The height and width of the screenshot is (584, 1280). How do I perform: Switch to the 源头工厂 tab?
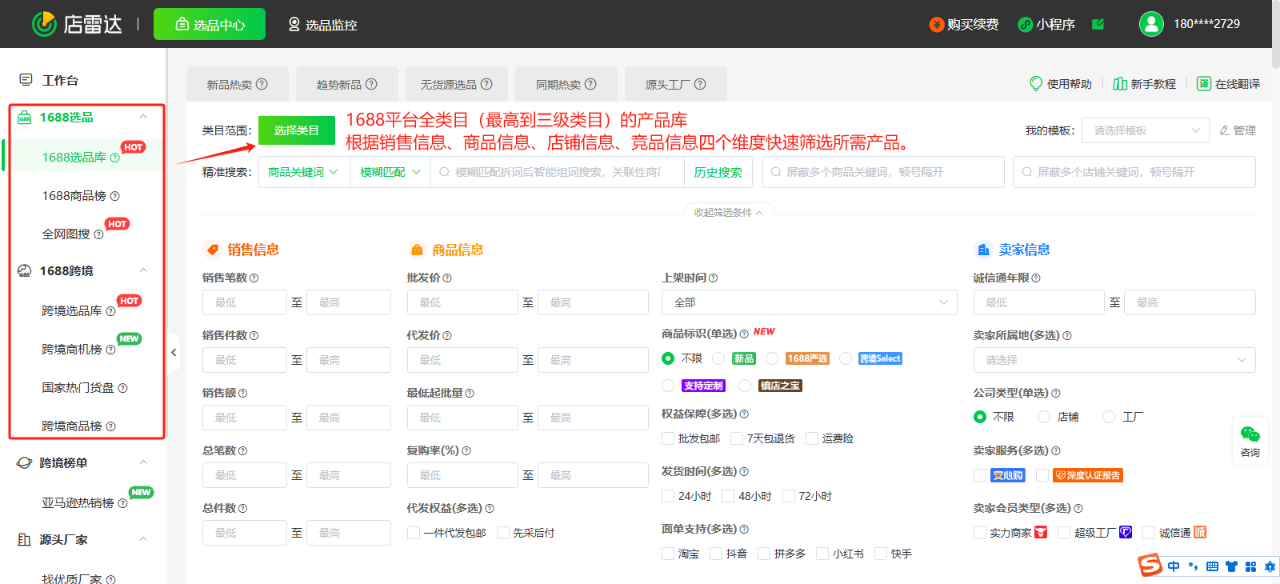(x=675, y=85)
